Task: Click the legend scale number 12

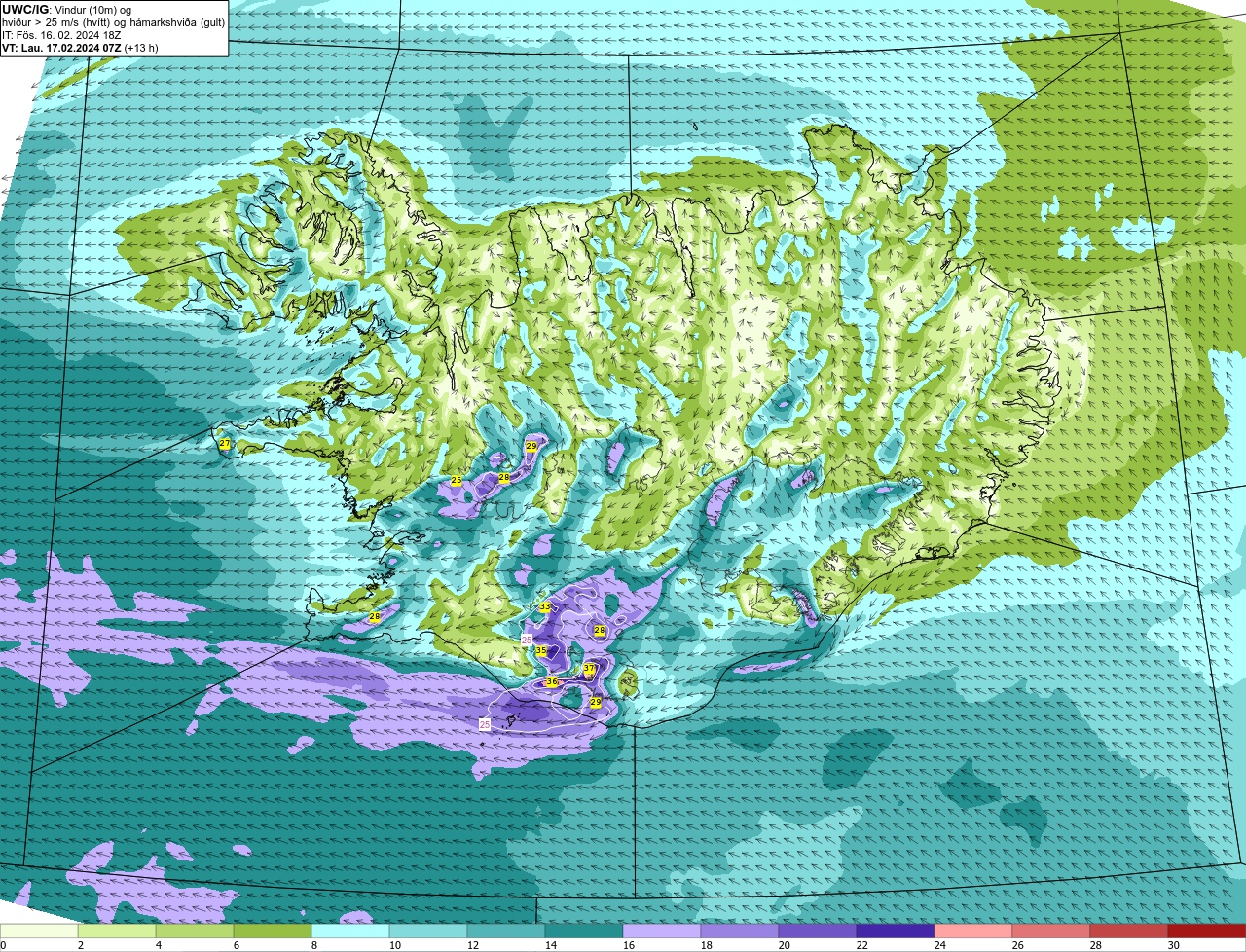Action: (x=473, y=945)
